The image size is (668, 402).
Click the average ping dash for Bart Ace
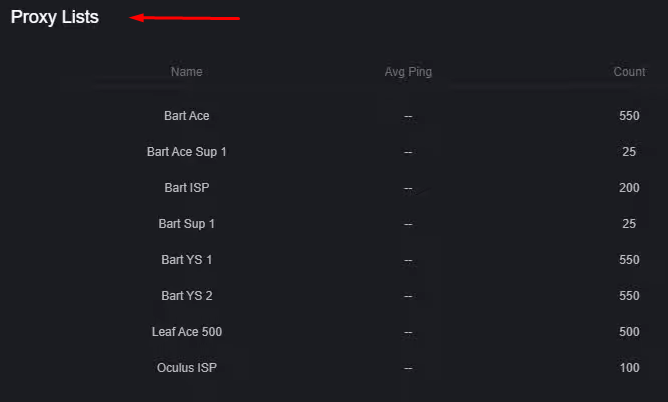[x=408, y=116]
